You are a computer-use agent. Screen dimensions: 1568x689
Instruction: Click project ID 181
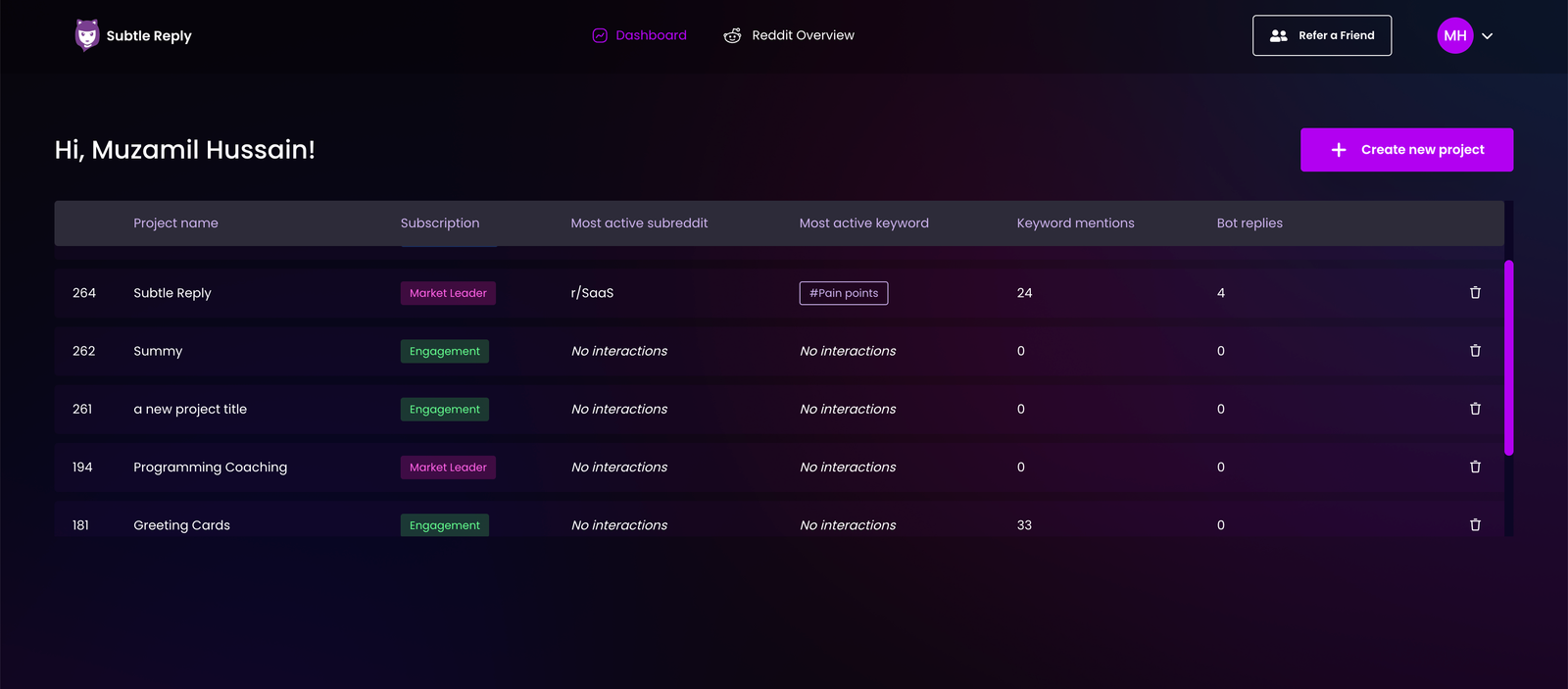(80, 525)
